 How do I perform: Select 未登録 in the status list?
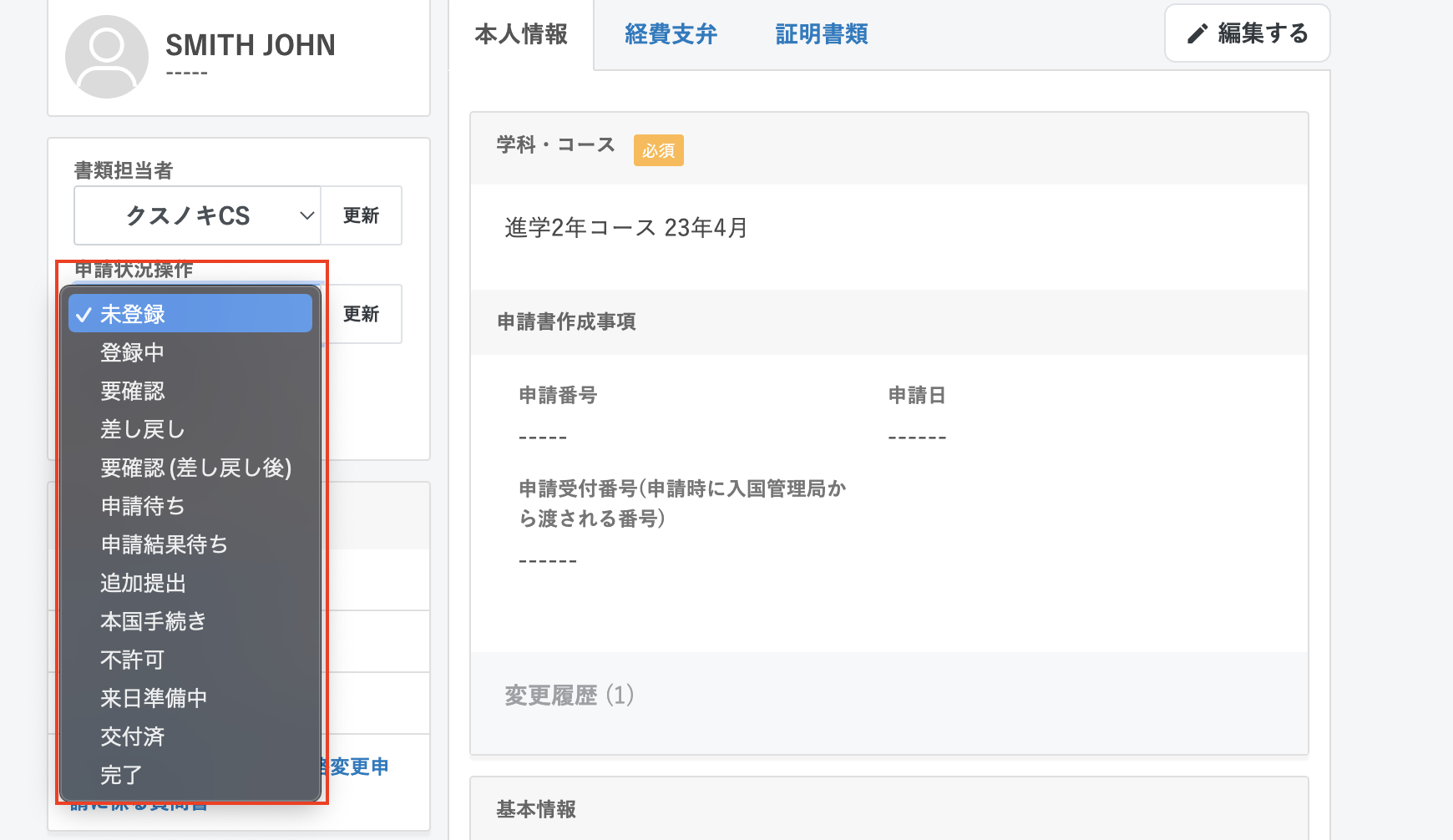(190, 314)
